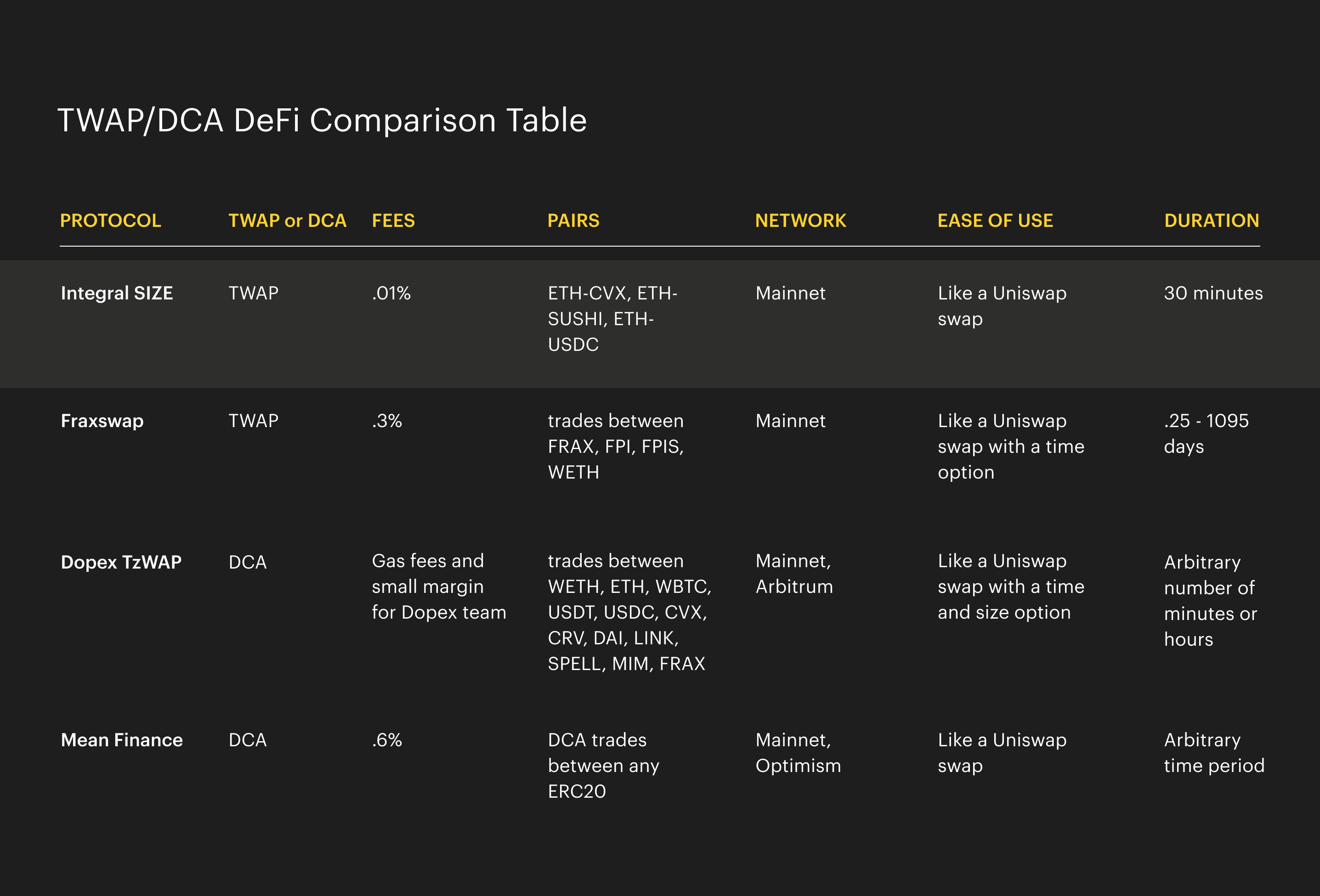Click the .6% fee for Mean Finance
1320x896 pixels.
tap(387, 740)
